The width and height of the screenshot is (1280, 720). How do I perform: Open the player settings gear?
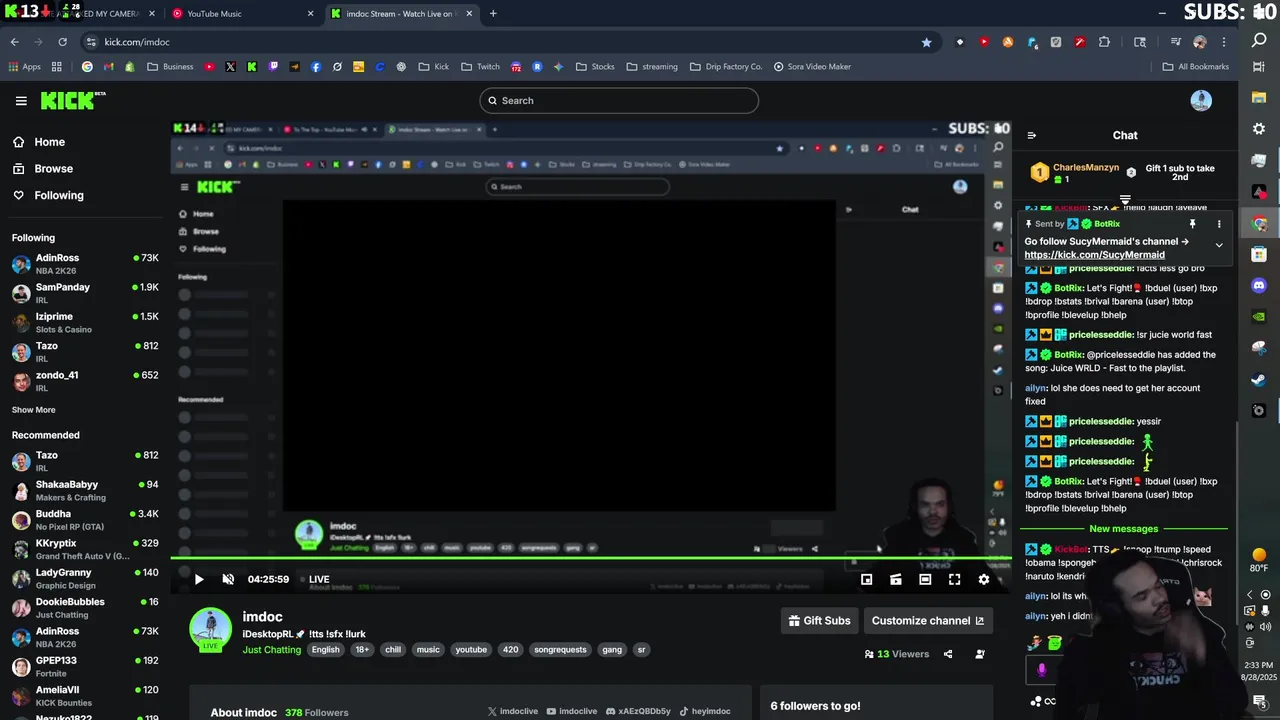(x=984, y=579)
